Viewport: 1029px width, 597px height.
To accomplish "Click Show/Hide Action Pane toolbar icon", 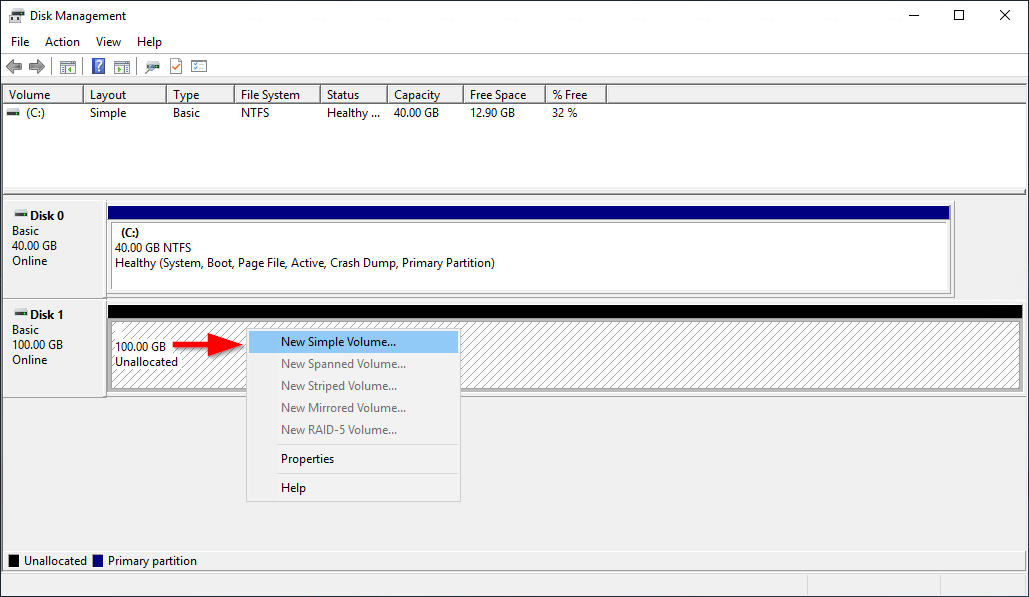I will click(122, 67).
